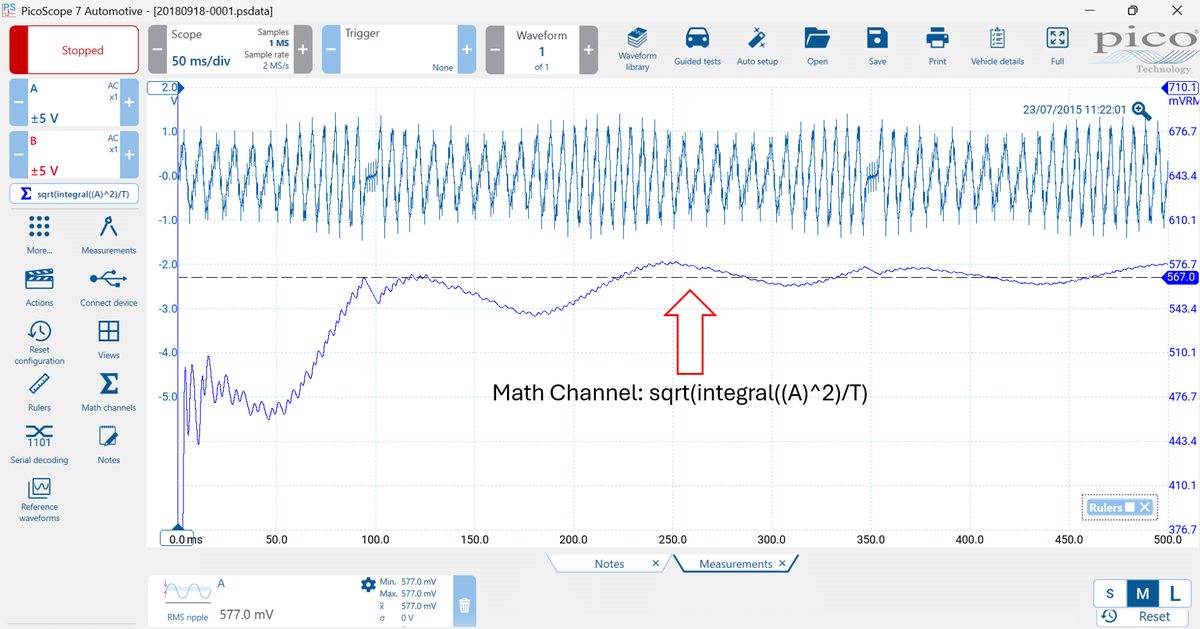Click the 577.0 mV measurement value

pos(246,614)
